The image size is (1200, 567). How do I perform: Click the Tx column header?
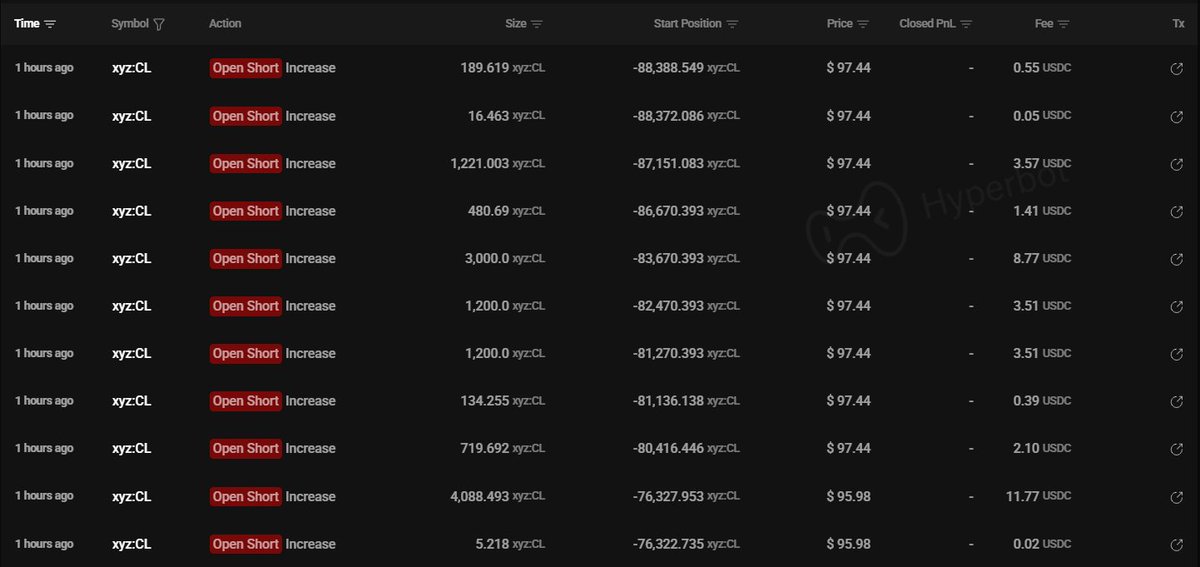pyautogui.click(x=1178, y=24)
